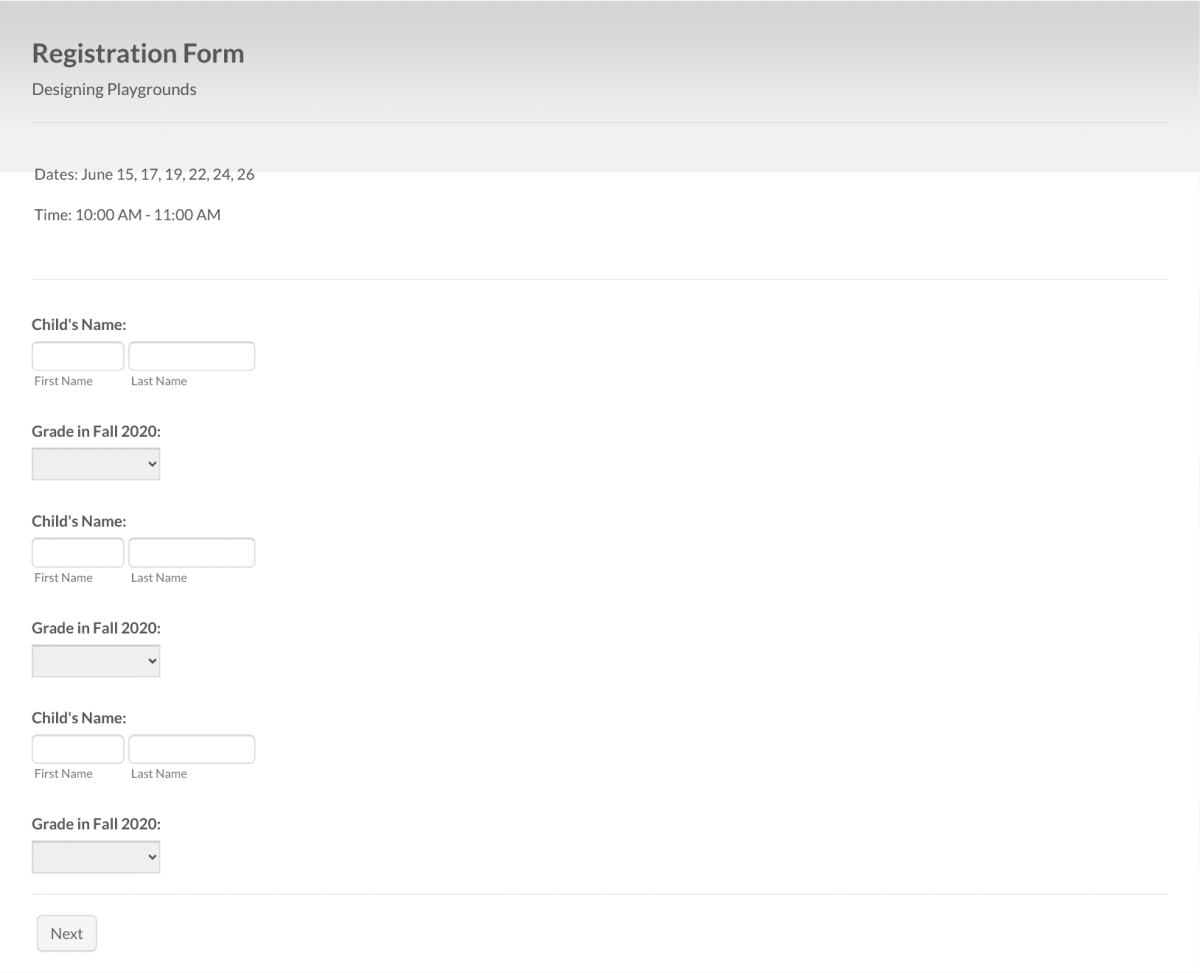Click the first Child's Name label
1200x973 pixels.
coord(79,324)
